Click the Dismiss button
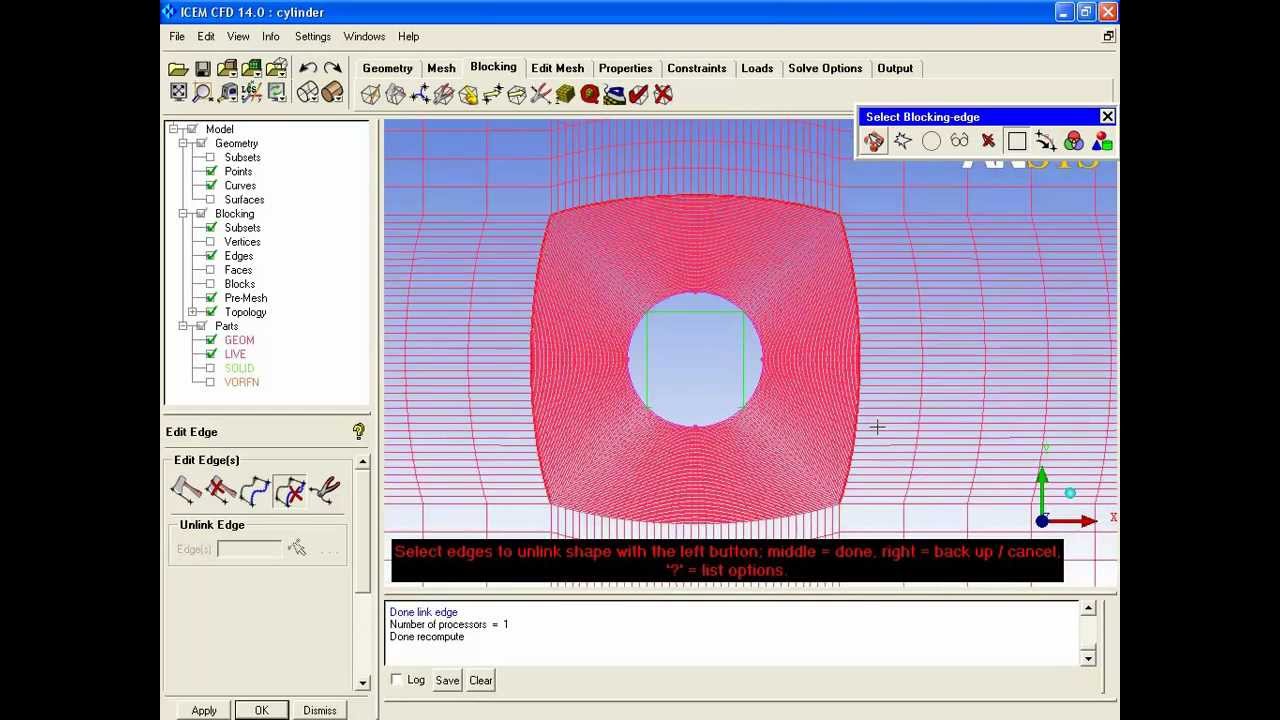This screenshot has width=1280, height=720. pyautogui.click(x=320, y=710)
